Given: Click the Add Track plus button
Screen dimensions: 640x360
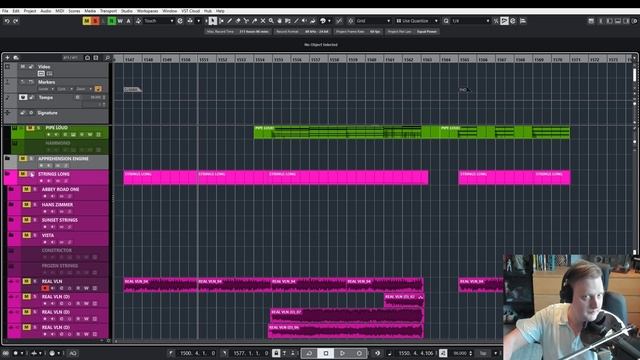Looking at the screenshot, I should click(x=7, y=58).
